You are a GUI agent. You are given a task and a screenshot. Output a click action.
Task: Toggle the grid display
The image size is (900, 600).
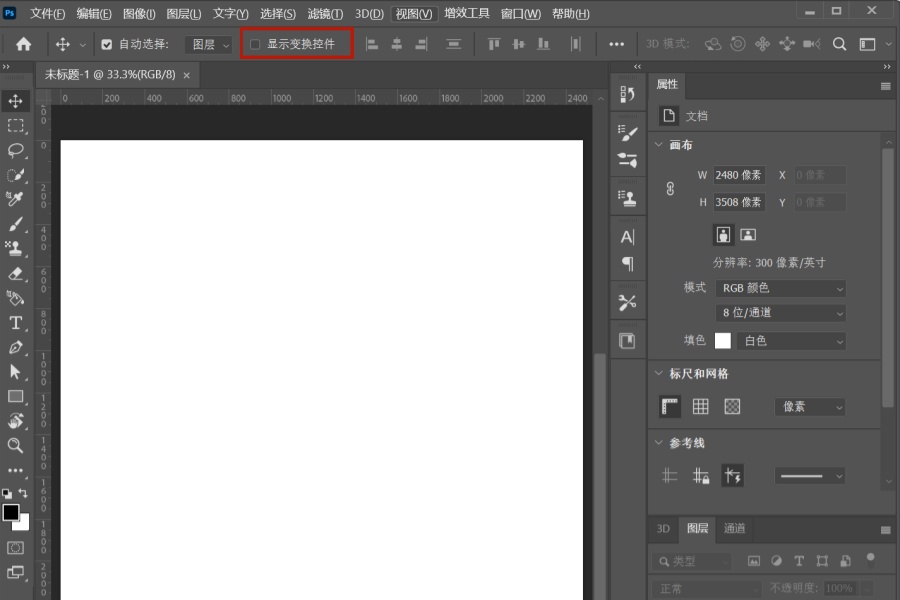[x=700, y=407]
